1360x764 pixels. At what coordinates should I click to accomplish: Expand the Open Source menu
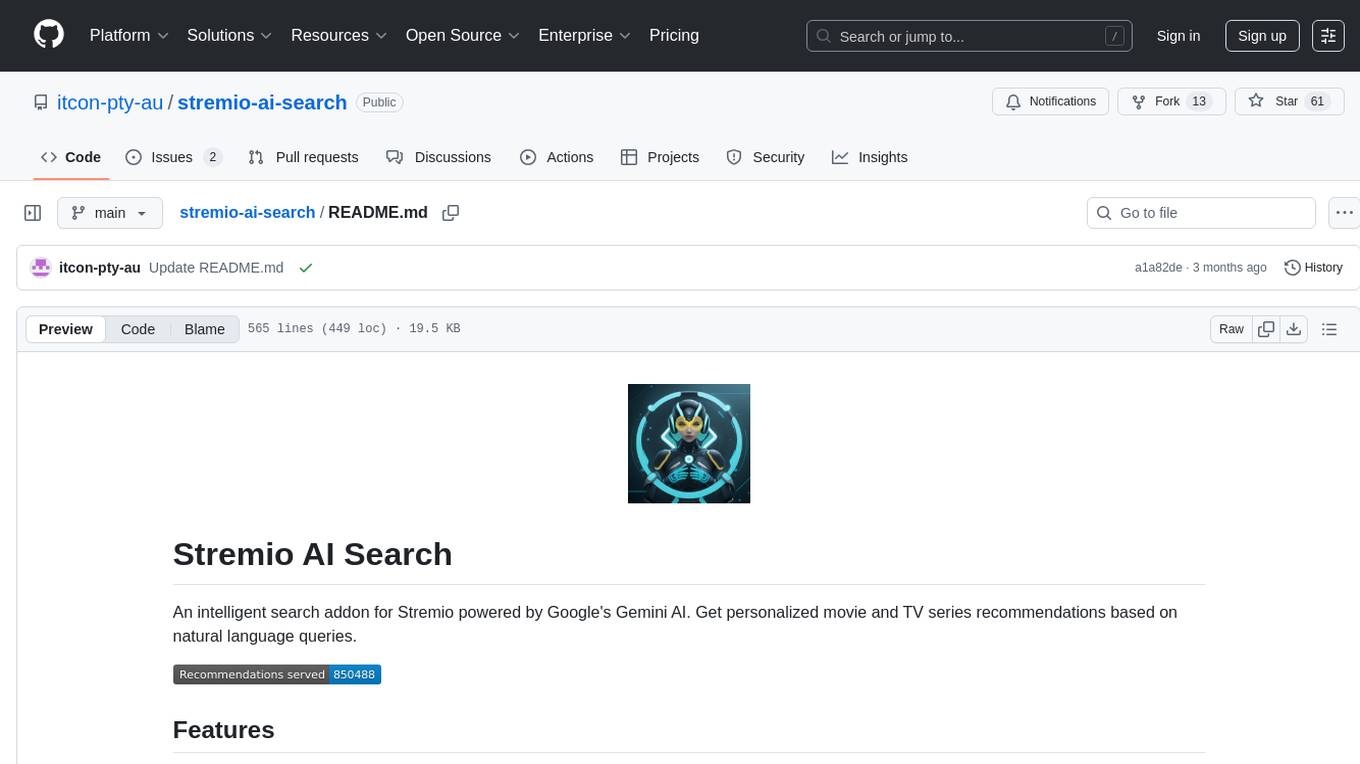[463, 35]
